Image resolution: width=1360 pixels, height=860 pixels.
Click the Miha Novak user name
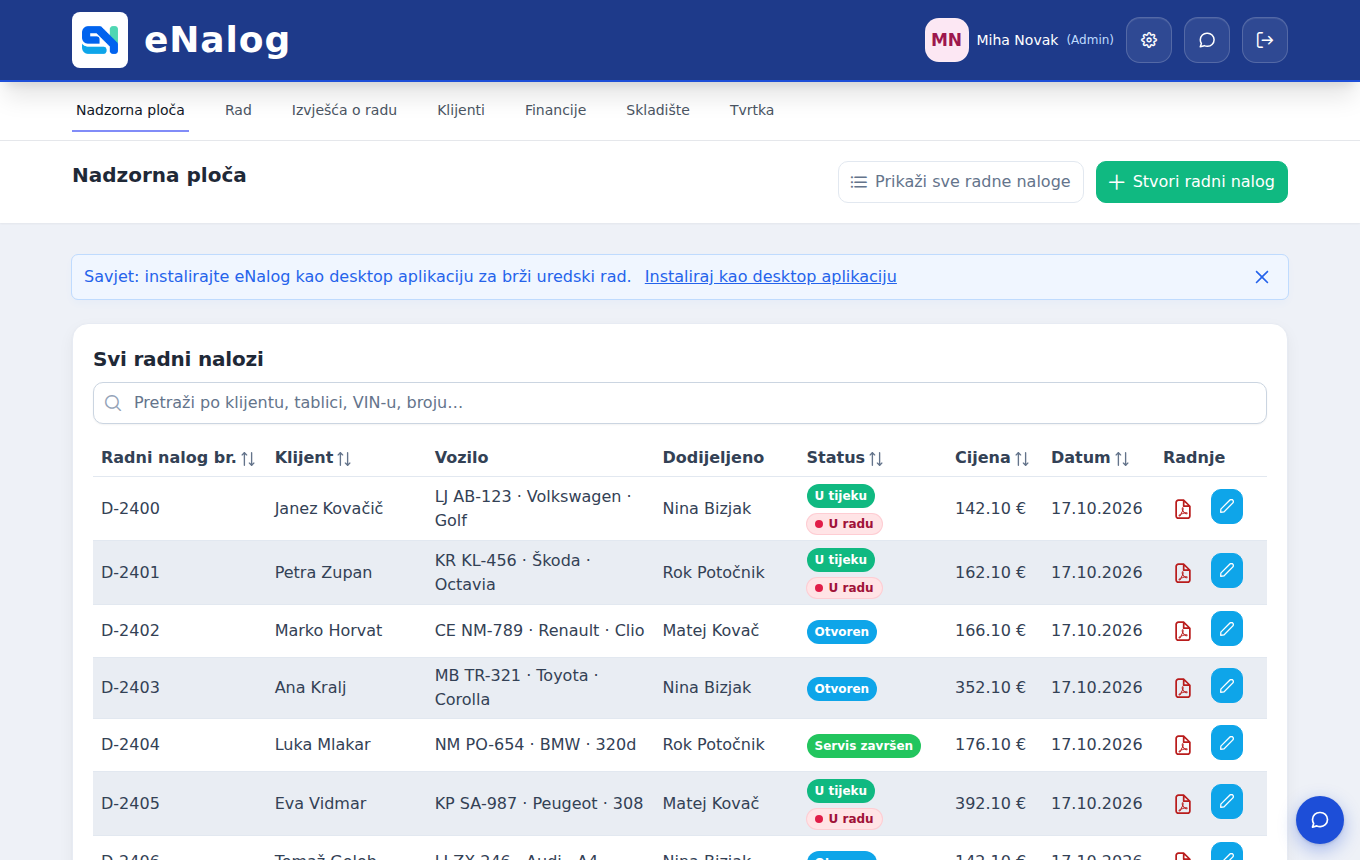click(1017, 40)
